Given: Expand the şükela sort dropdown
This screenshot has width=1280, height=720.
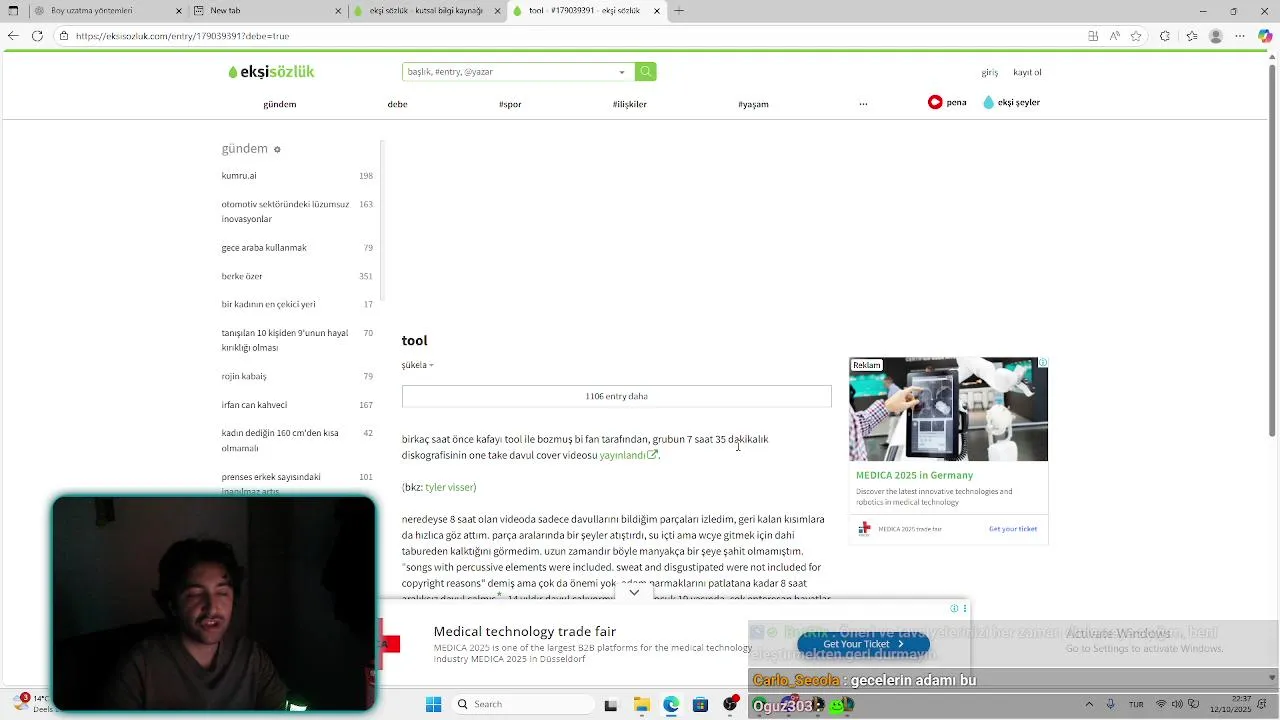Looking at the screenshot, I should point(417,365).
